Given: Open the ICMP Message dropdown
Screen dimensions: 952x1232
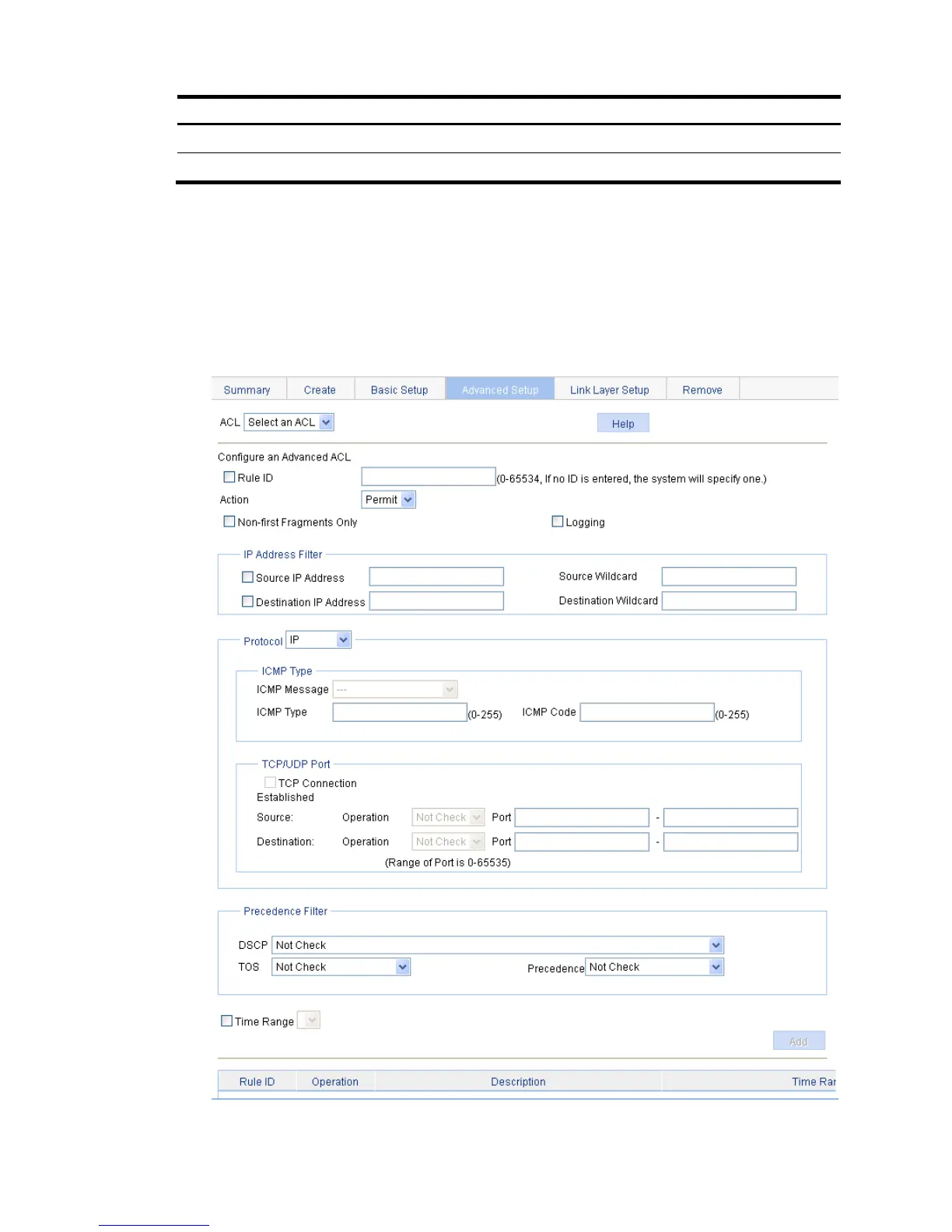Looking at the screenshot, I should (x=395, y=689).
